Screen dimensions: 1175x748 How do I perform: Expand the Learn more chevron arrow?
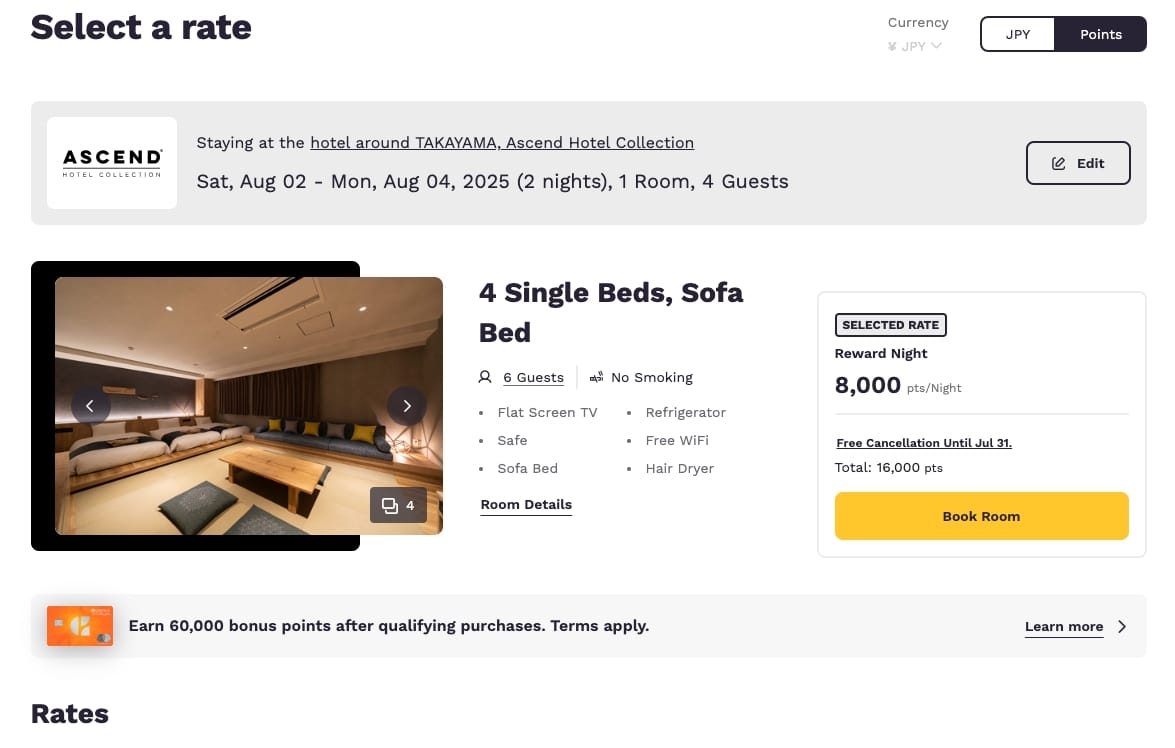pyautogui.click(x=1122, y=627)
